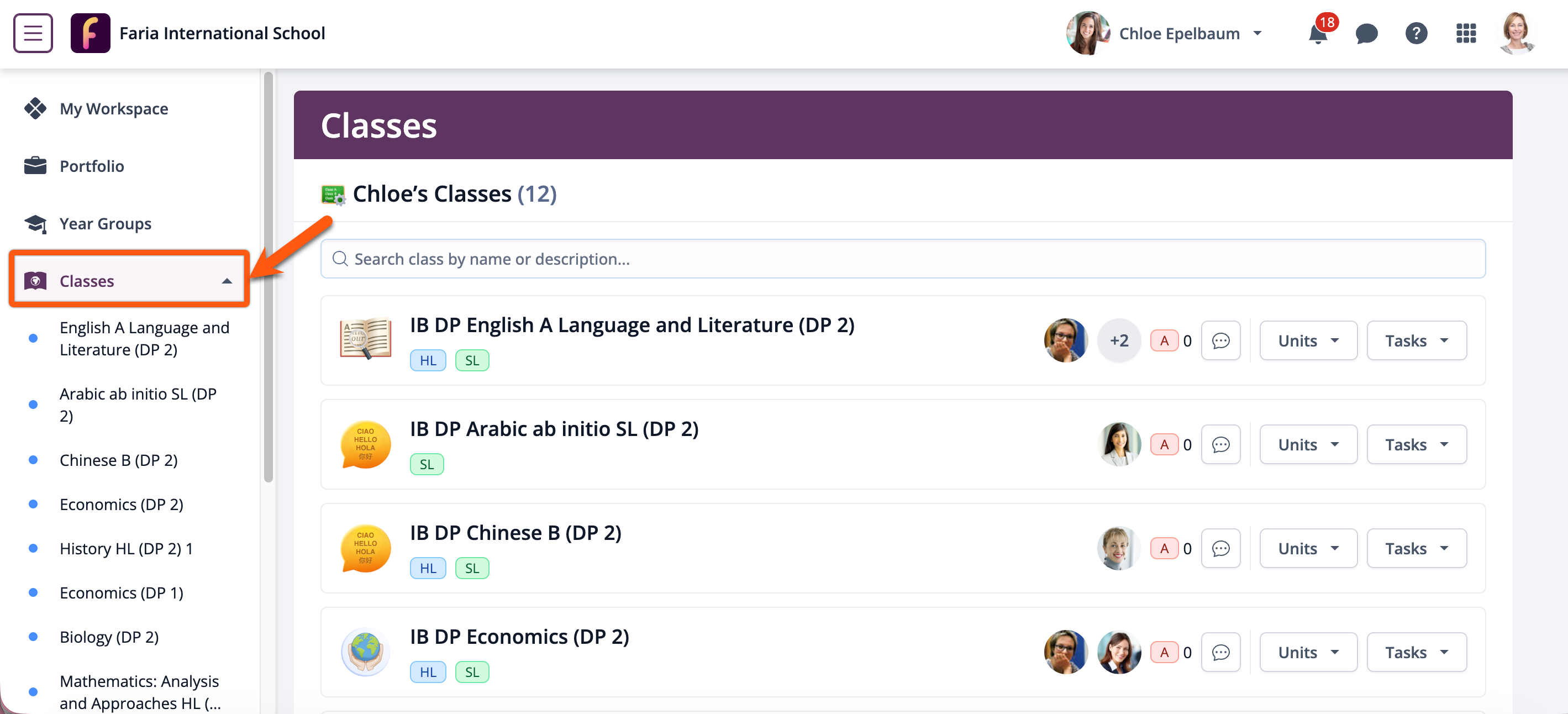Screen dimensions: 1568x714
Task: Open the notifications bell
Action: pos(1317,34)
